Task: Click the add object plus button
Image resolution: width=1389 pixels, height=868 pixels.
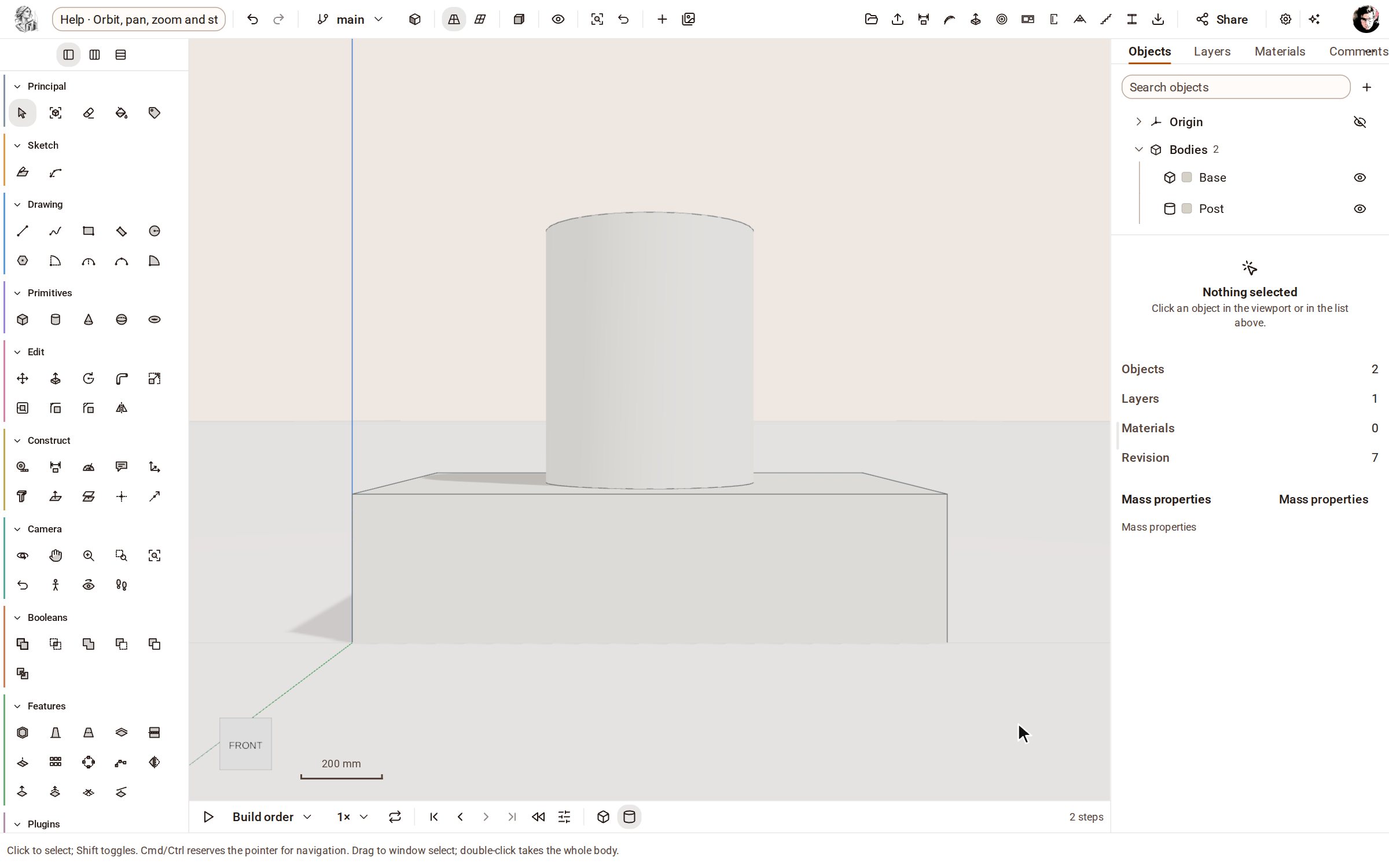Action: (x=1367, y=87)
